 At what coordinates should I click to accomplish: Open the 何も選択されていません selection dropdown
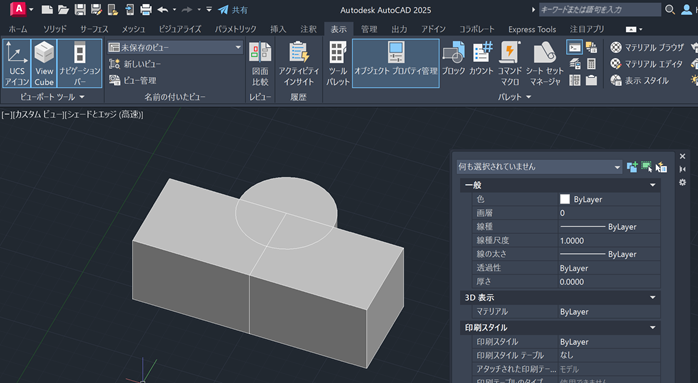pos(539,167)
